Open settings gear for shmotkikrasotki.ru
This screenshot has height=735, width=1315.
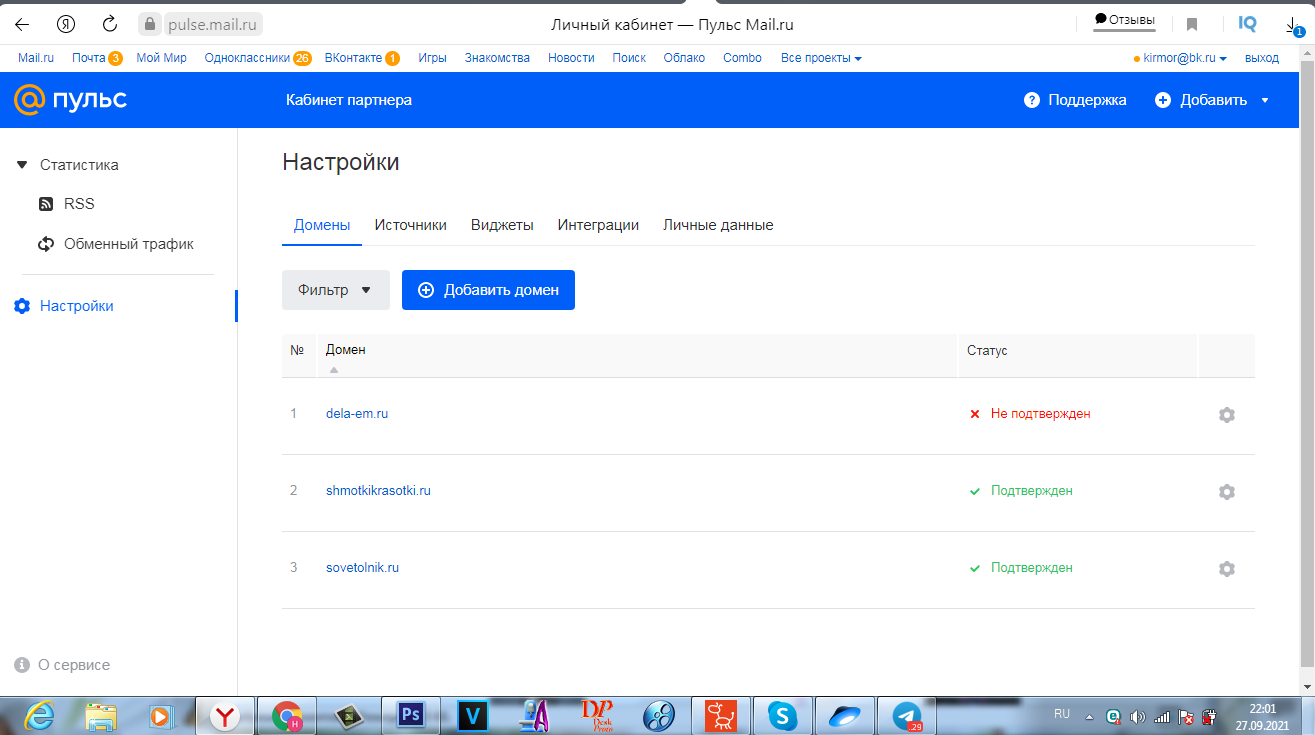1227,491
